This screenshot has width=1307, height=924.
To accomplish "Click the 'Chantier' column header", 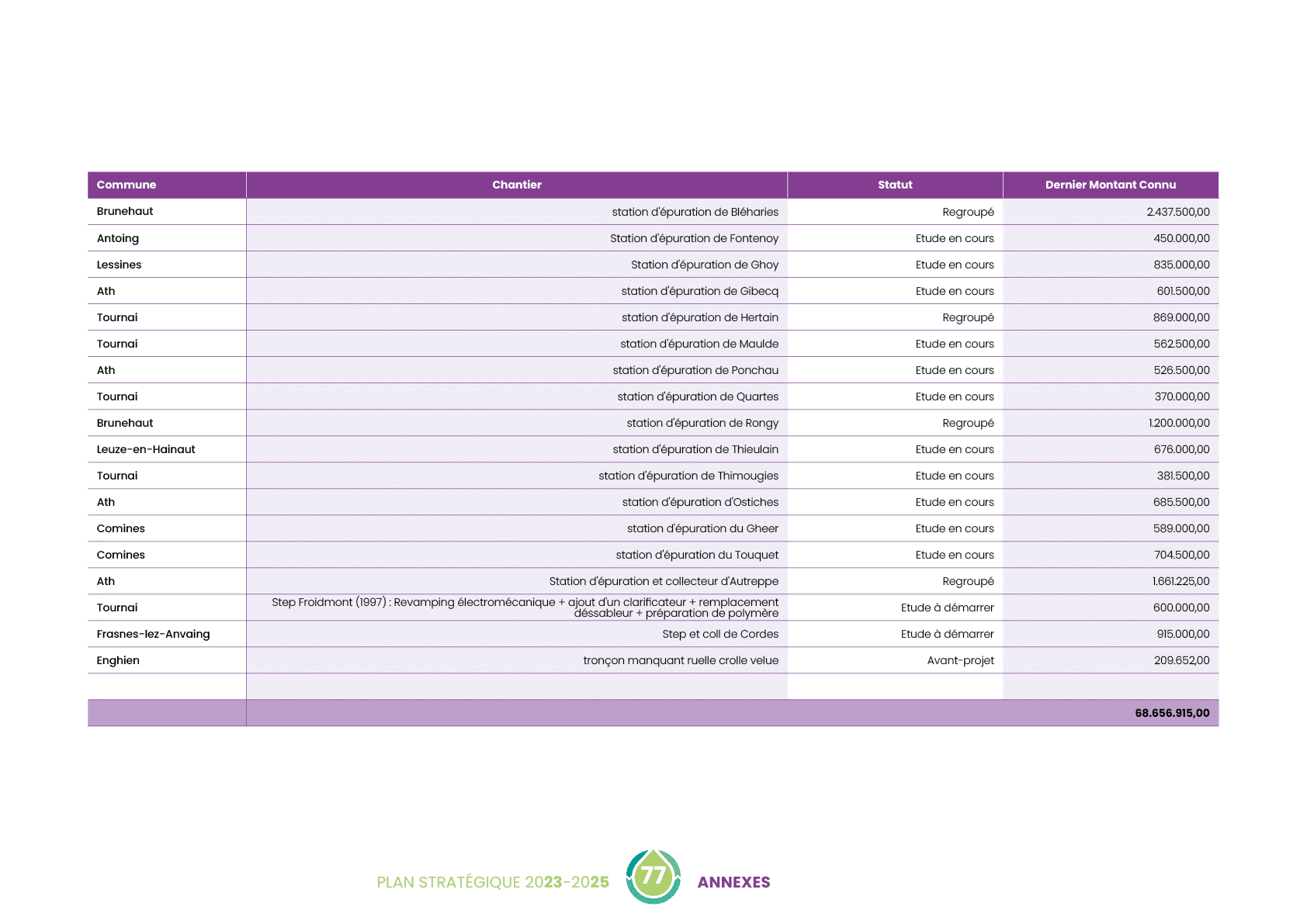I will coord(516,185).
